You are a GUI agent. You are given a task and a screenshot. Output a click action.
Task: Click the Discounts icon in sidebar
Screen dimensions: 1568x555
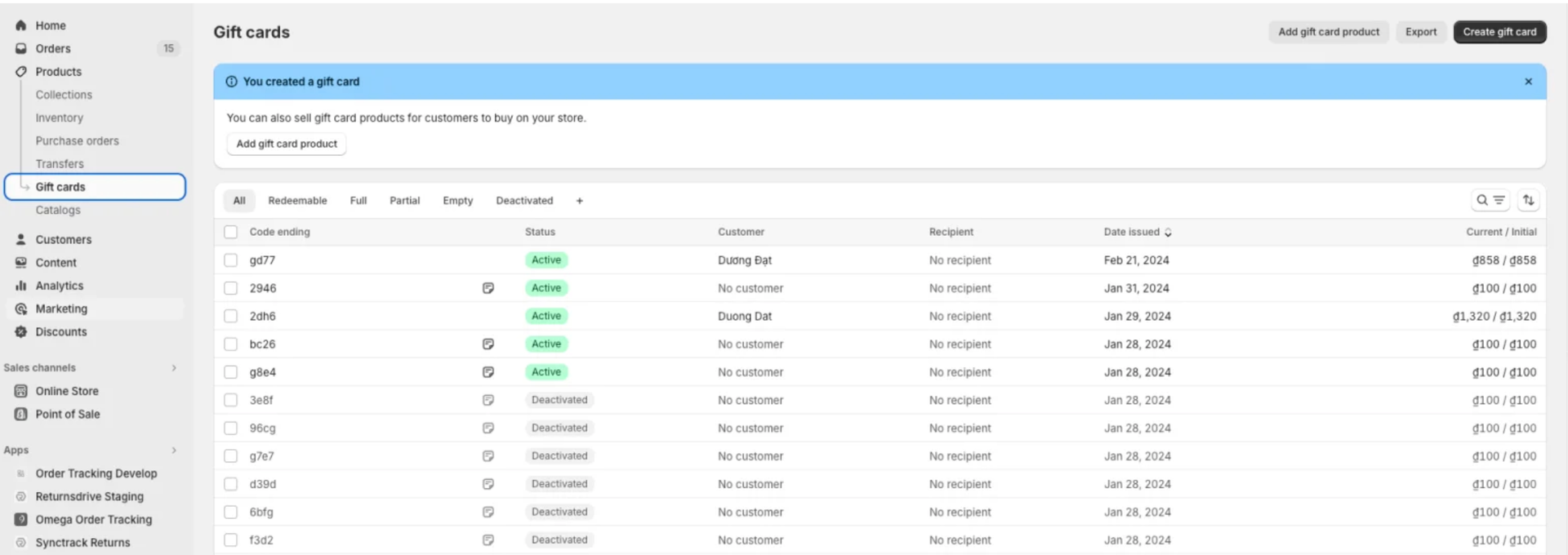(x=21, y=332)
